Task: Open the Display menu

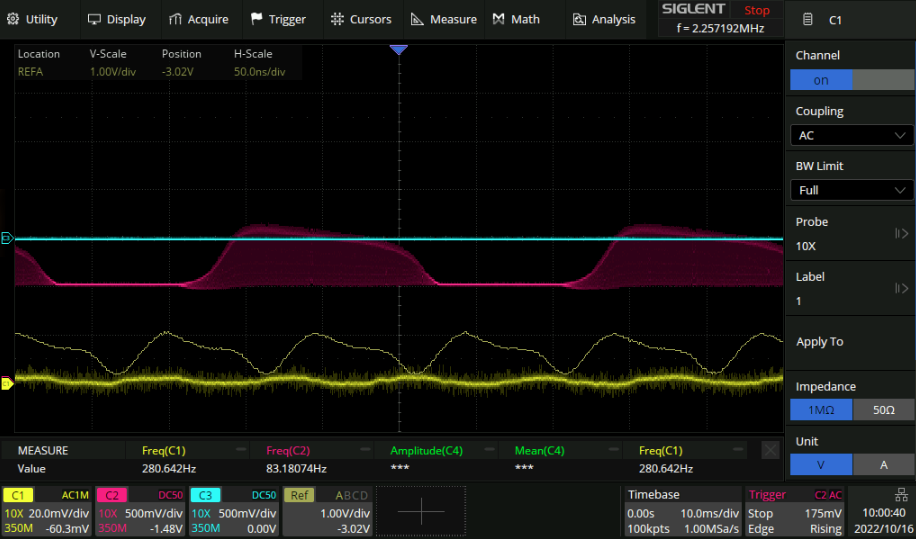Action: click(x=117, y=19)
